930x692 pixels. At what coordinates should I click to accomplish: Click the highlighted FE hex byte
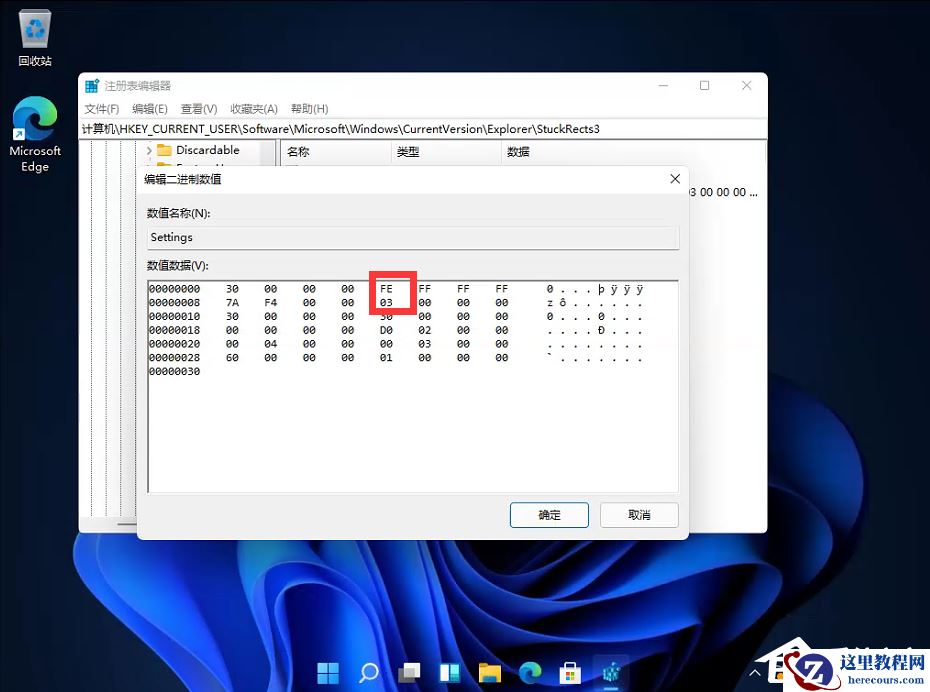386,289
